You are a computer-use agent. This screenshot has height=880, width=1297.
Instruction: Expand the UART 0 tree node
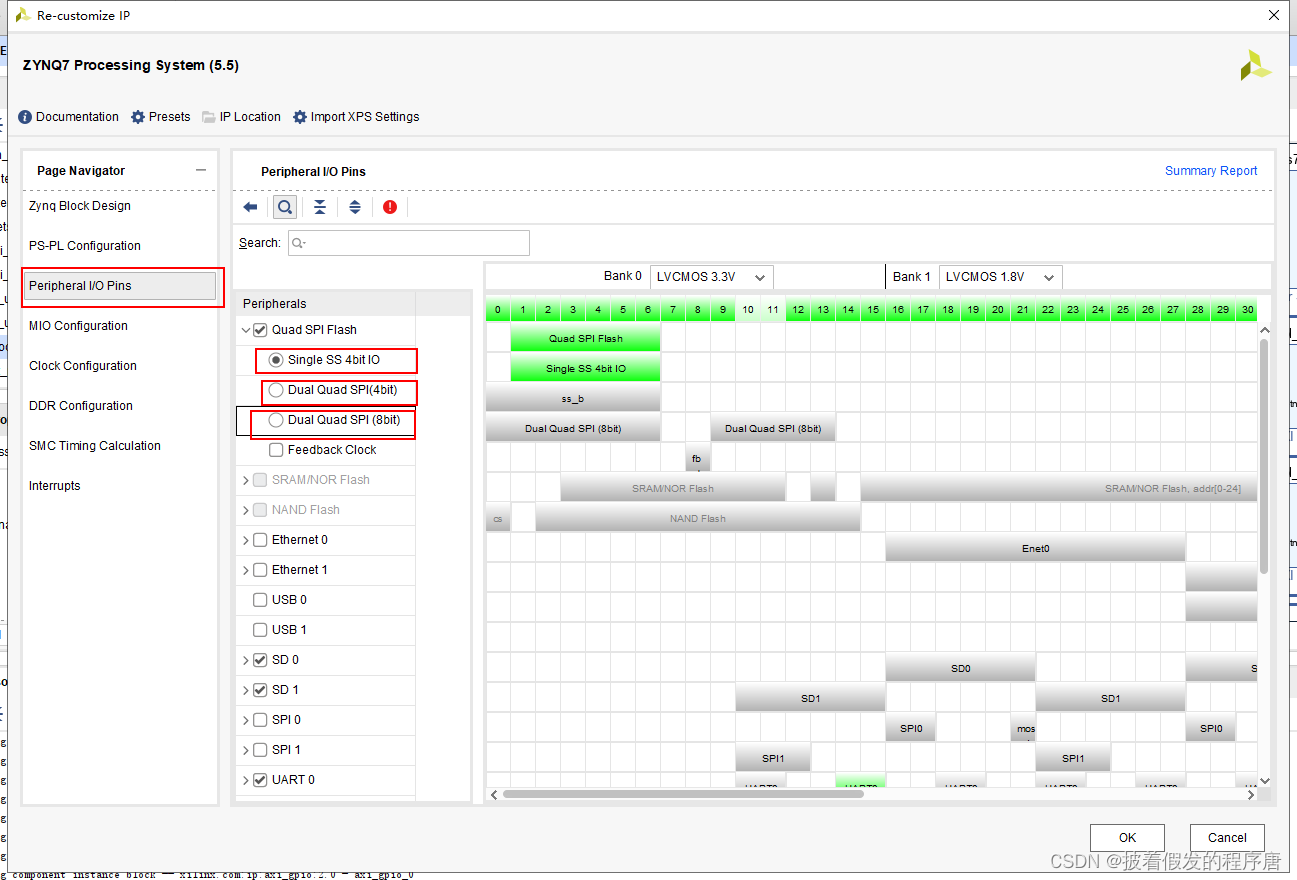(246, 780)
